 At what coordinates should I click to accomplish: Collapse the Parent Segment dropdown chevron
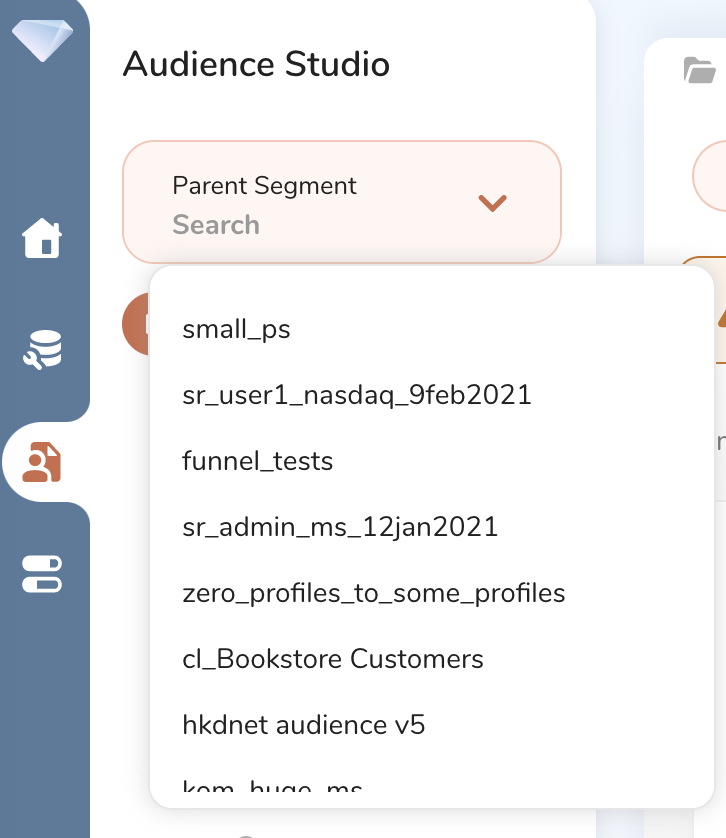[492, 203]
